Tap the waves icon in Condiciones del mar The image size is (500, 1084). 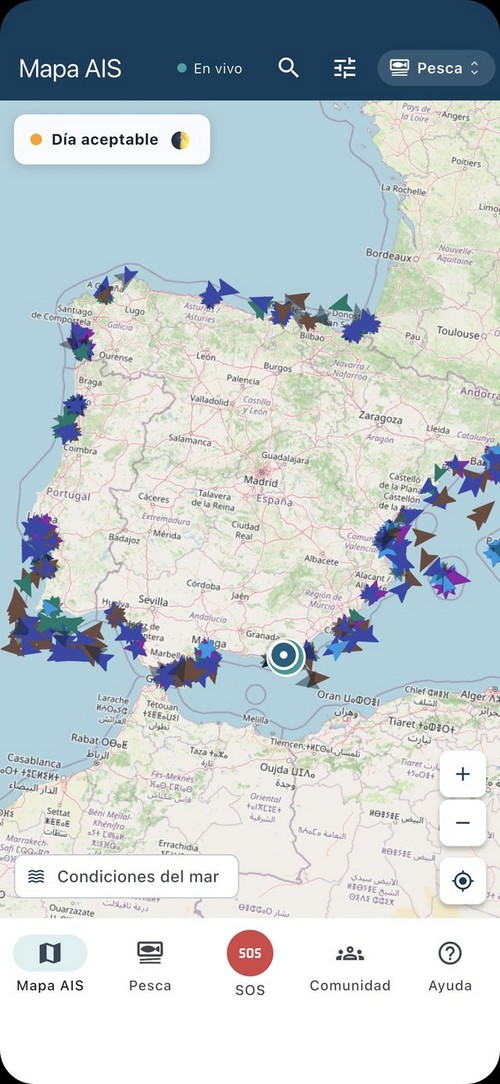[37, 877]
